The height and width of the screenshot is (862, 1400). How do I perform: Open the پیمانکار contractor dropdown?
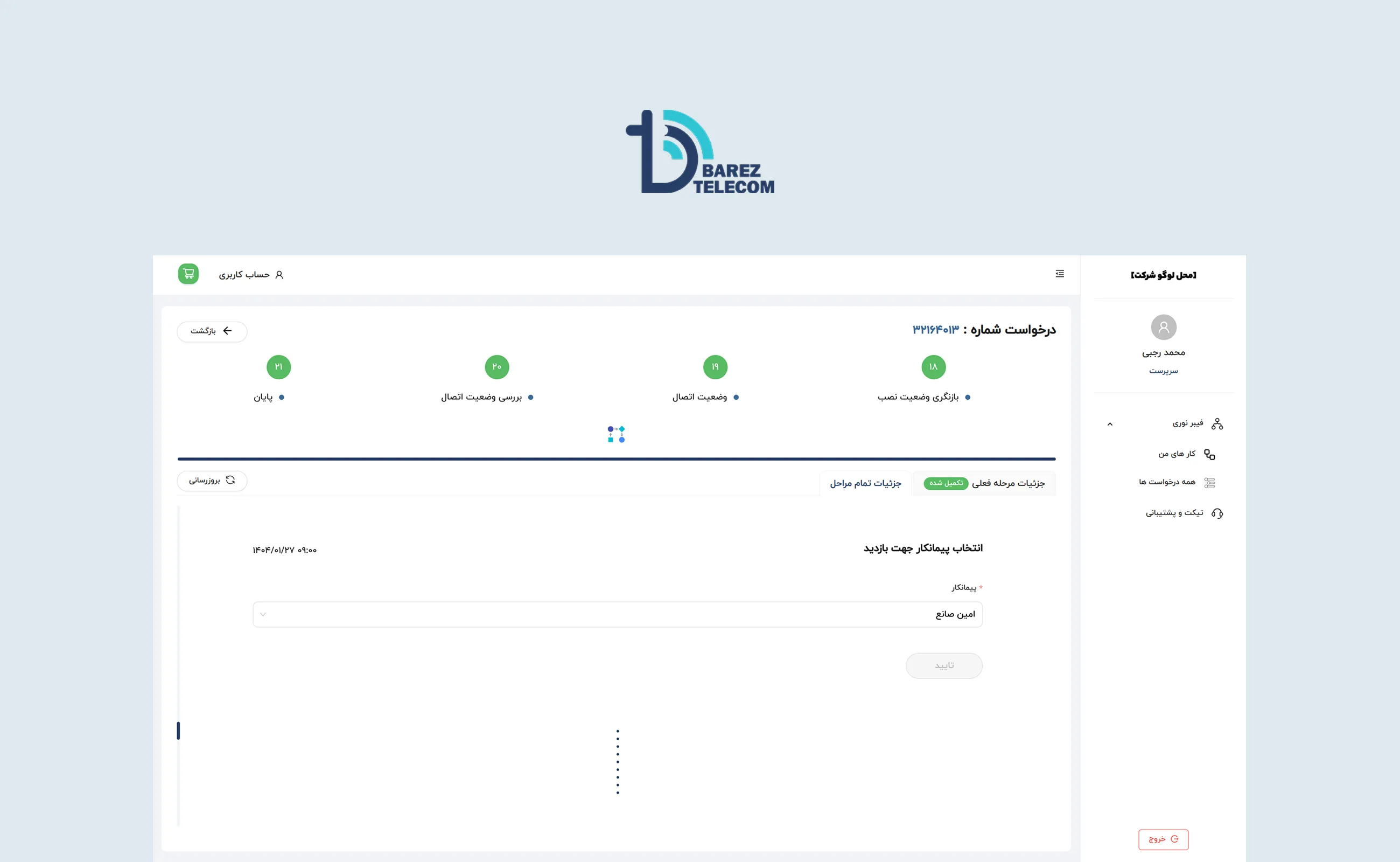(618, 615)
